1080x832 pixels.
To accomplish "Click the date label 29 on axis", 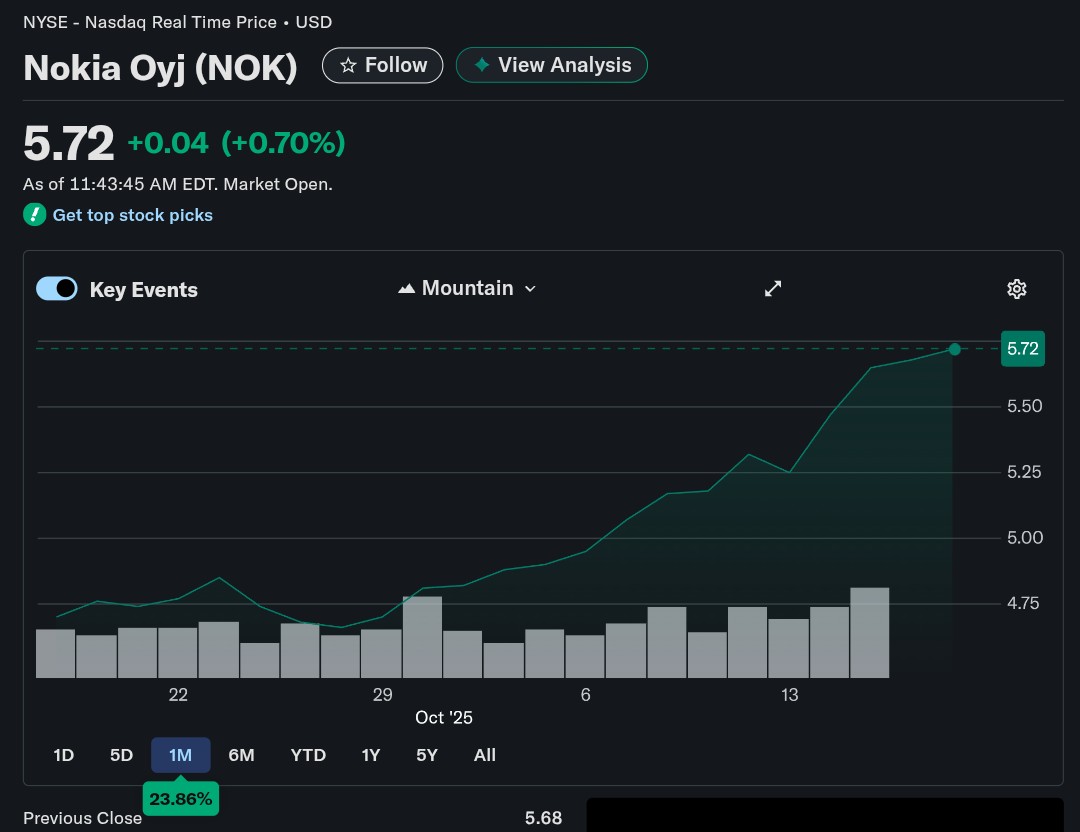I will 382,695.
